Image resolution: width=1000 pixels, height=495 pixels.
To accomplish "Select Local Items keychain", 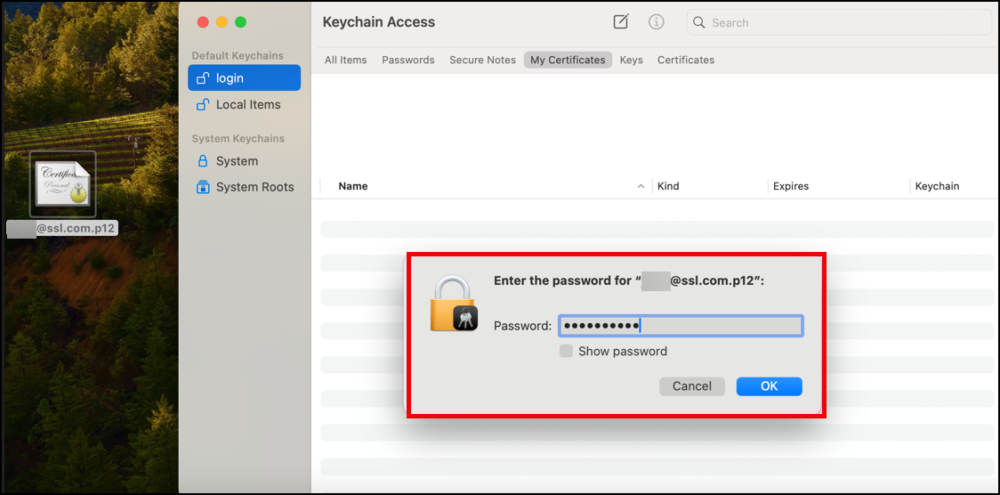I will (x=247, y=104).
